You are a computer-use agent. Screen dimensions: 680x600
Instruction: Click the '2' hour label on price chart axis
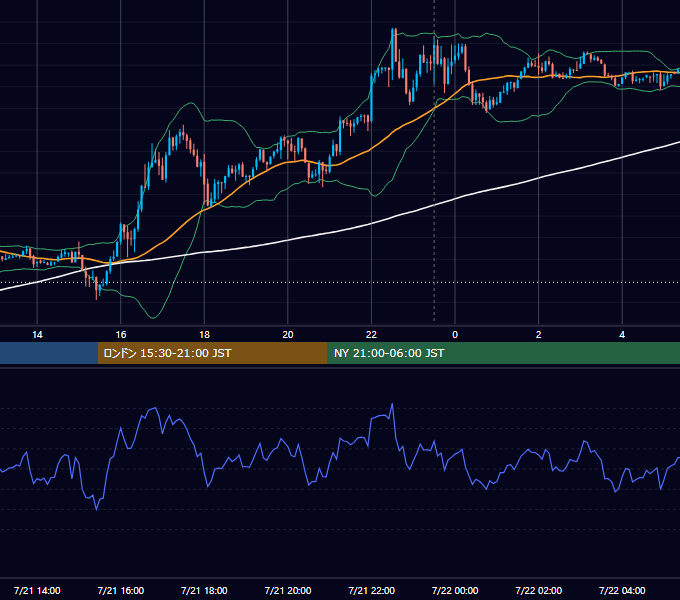point(539,335)
